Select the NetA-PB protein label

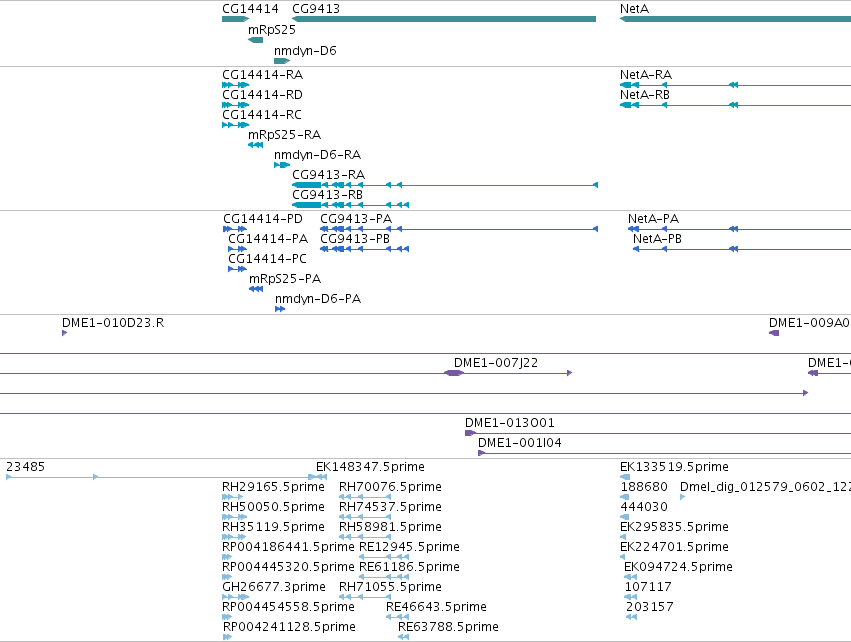pyautogui.click(x=657, y=239)
